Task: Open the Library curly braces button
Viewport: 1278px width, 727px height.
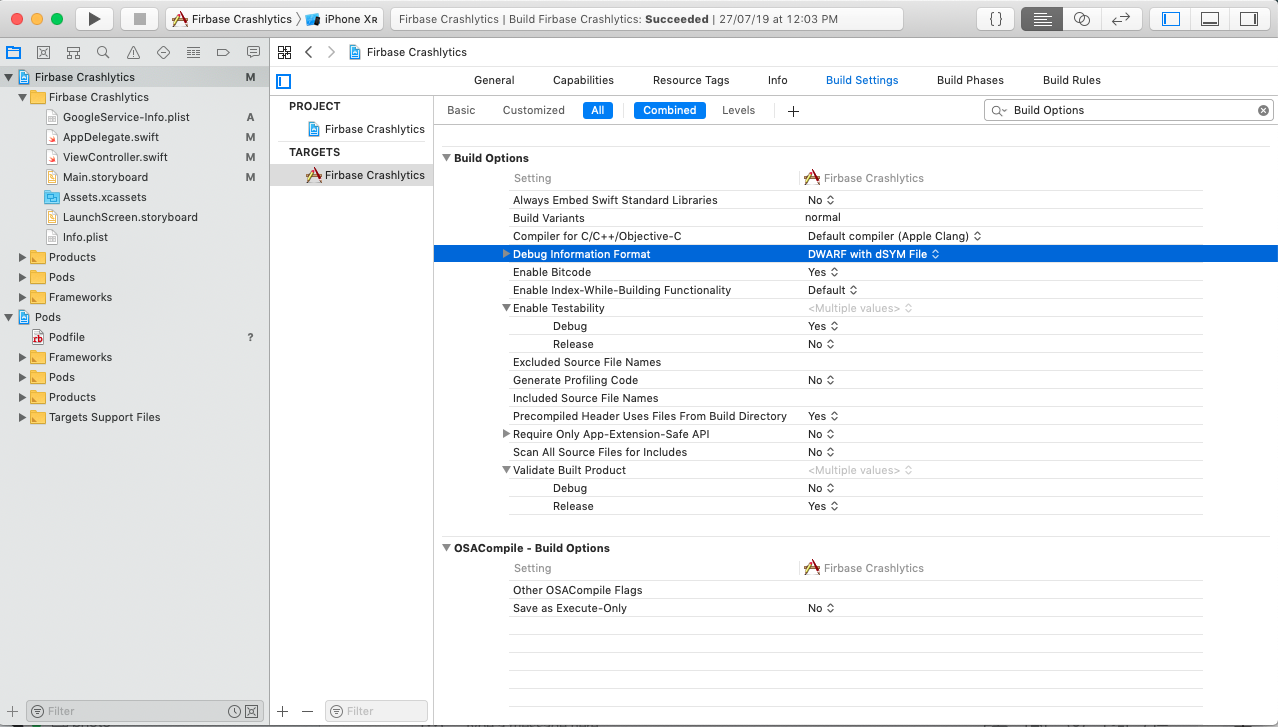Action: pyautogui.click(x=995, y=19)
